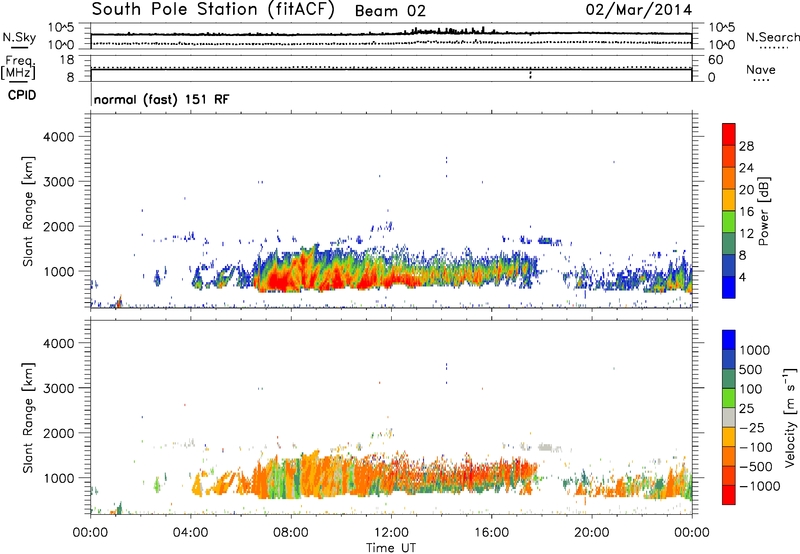800x554 pixels.
Task: Click the 'South Pole Station (fitACF)' title
Action: [213, 10]
